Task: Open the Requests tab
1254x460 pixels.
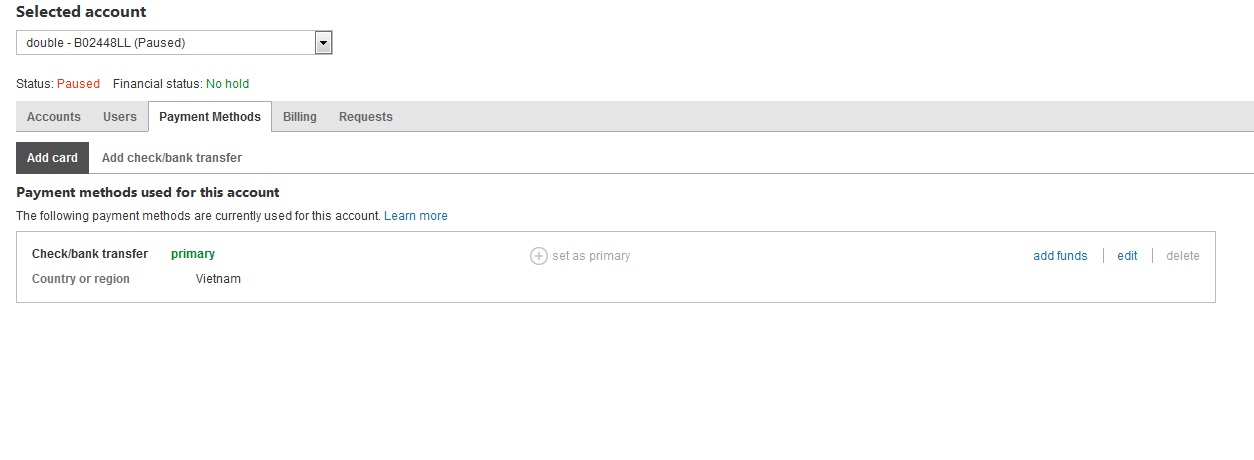Action: (366, 117)
